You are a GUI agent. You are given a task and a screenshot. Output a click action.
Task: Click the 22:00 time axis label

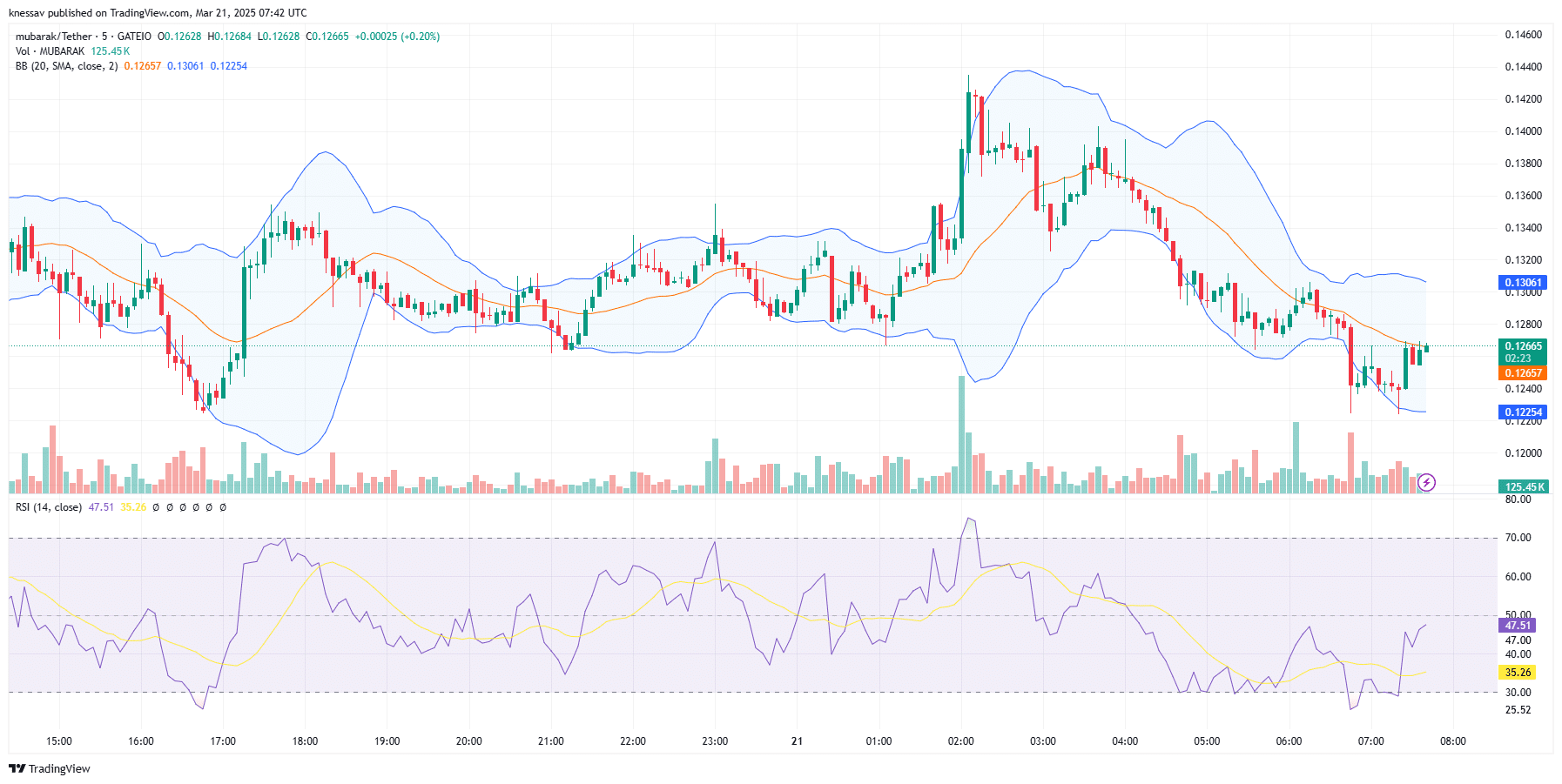pyautogui.click(x=633, y=741)
